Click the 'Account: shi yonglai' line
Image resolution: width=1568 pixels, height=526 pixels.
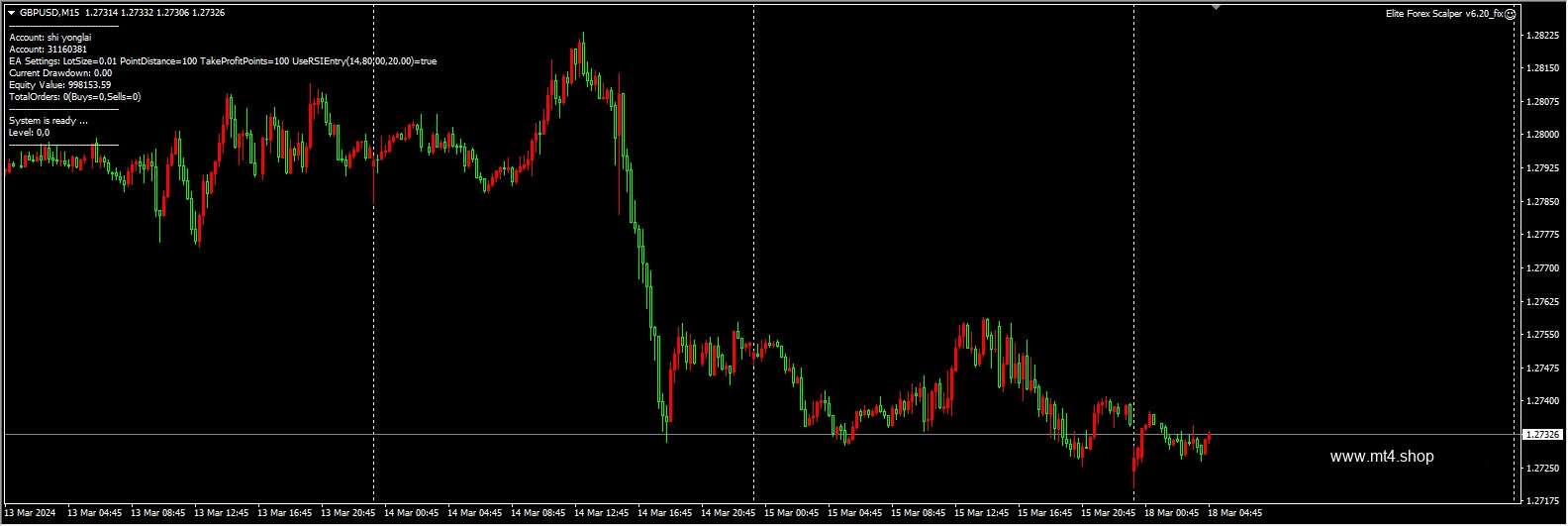50,38
